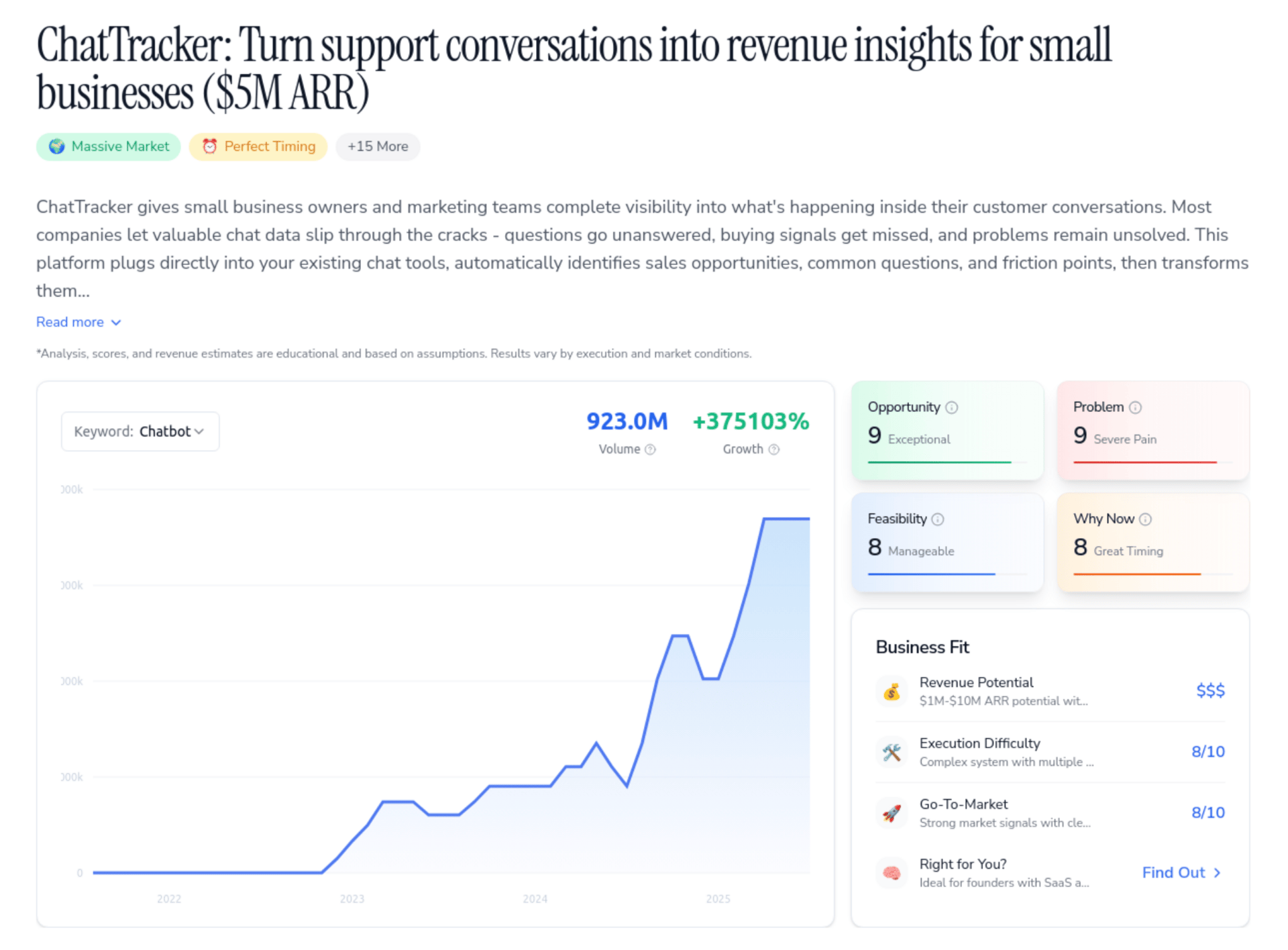The image size is (1288, 950).
Task: Click the 923.0M volume value
Action: tap(627, 421)
